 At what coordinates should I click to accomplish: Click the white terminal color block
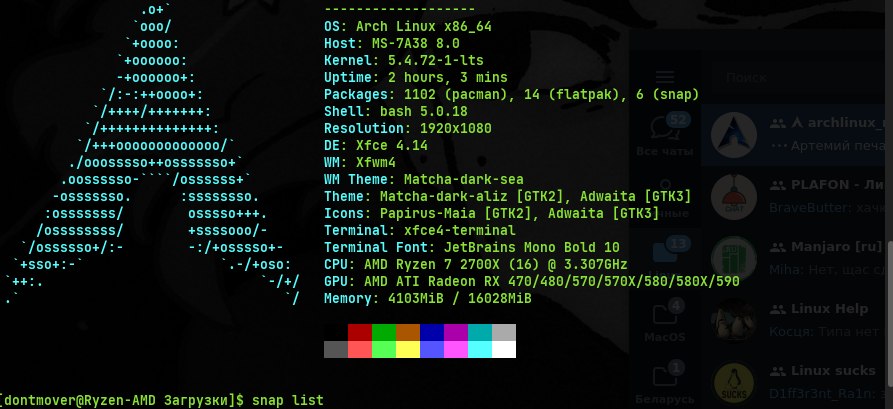coord(503,349)
